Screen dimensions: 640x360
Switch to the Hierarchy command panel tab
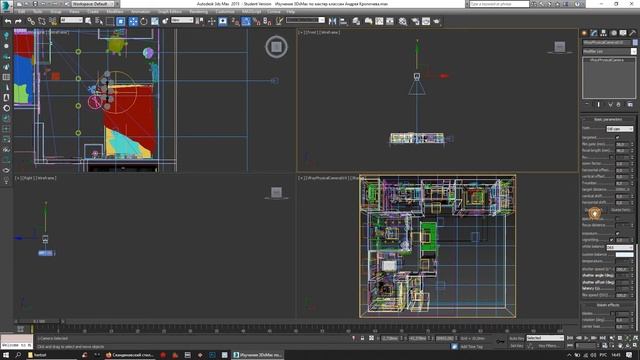pyautogui.click(x=604, y=33)
